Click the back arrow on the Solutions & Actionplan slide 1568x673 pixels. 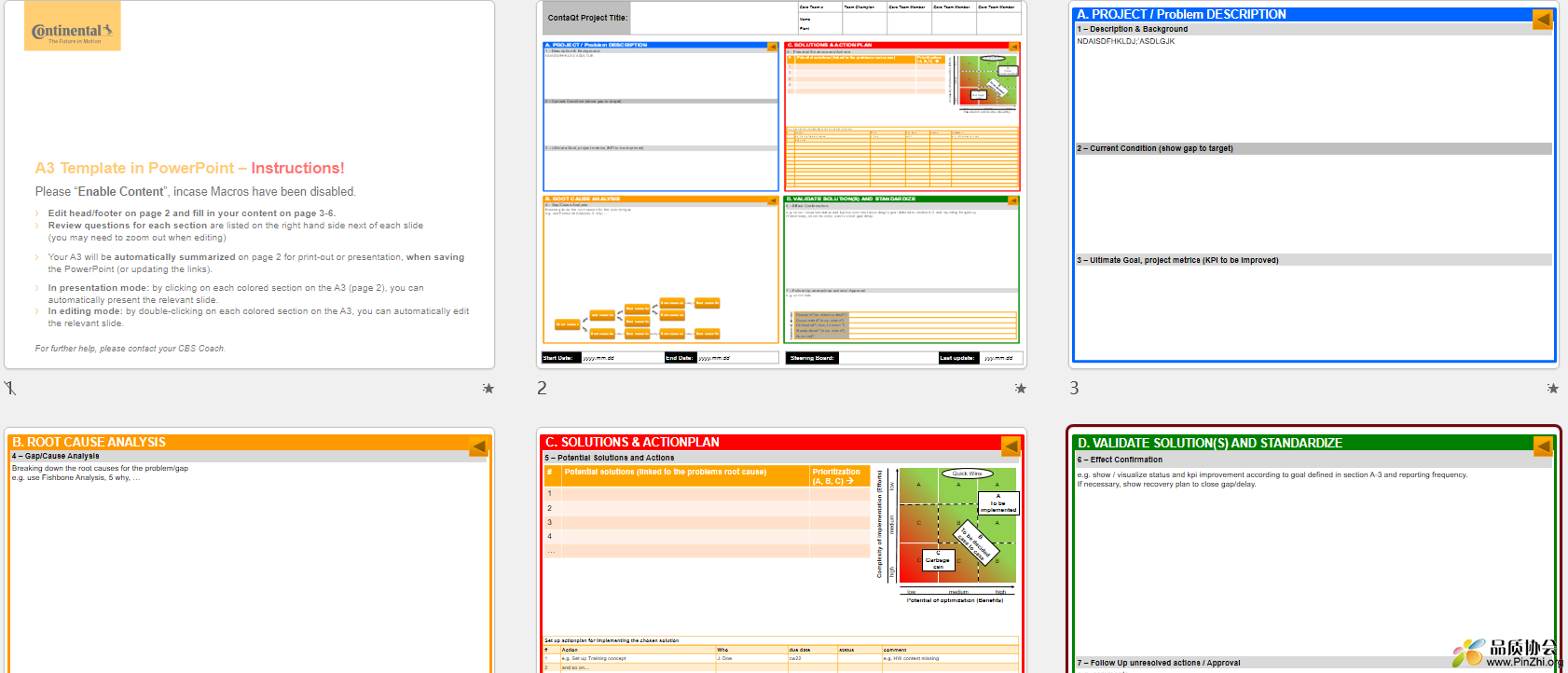1011,446
